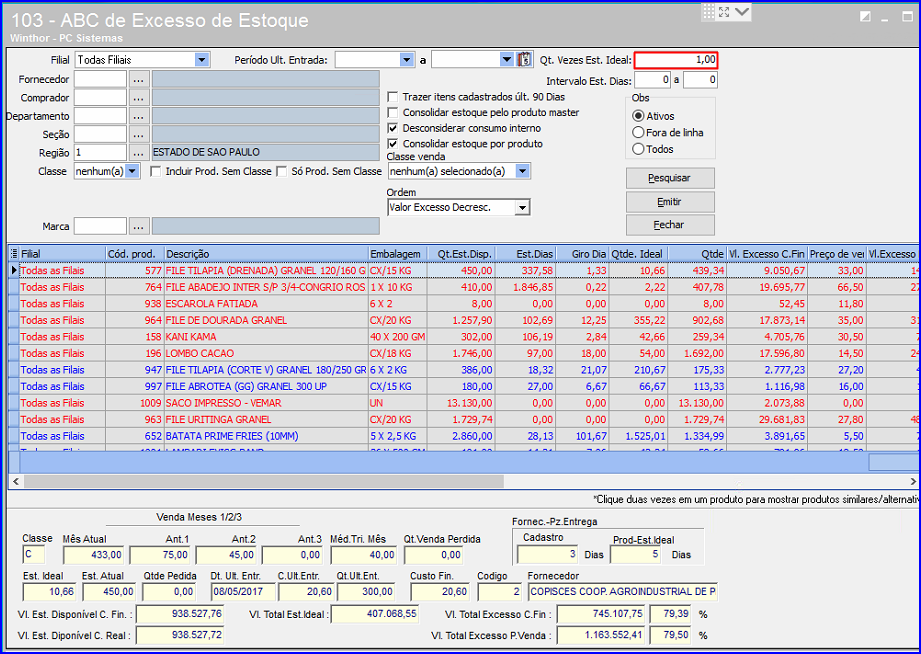Open Marca lookup ellipsis button
The width and height of the screenshot is (921, 654).
(x=138, y=226)
